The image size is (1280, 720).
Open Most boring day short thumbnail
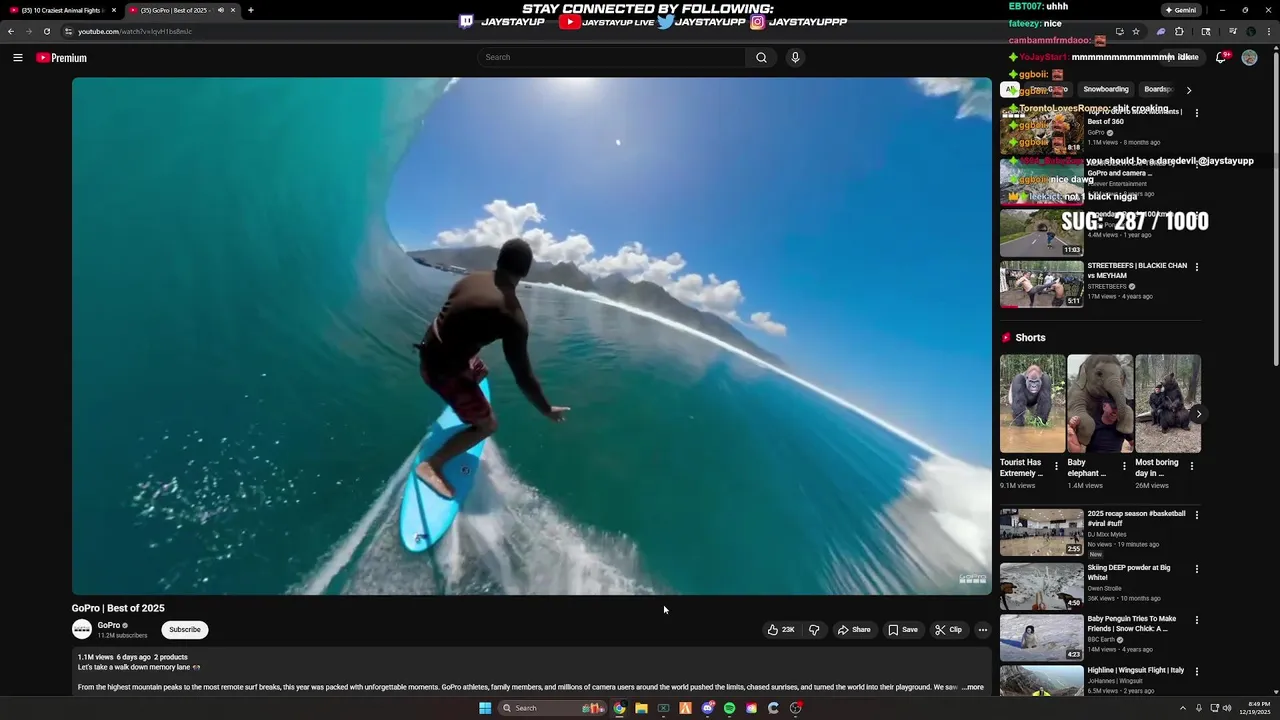tap(1168, 403)
